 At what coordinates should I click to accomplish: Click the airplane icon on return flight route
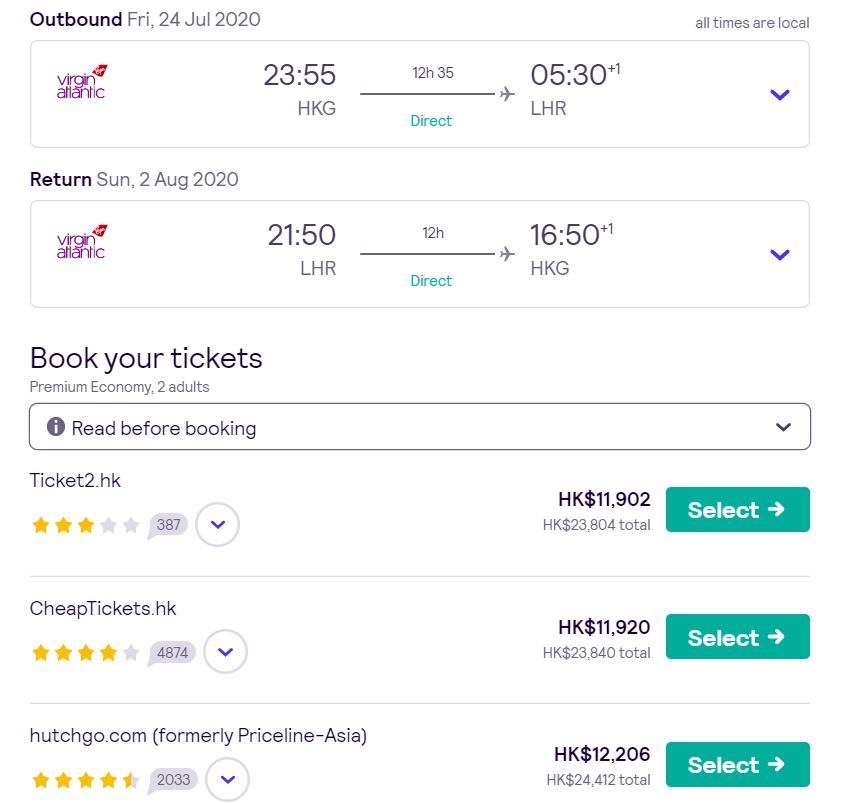point(507,254)
